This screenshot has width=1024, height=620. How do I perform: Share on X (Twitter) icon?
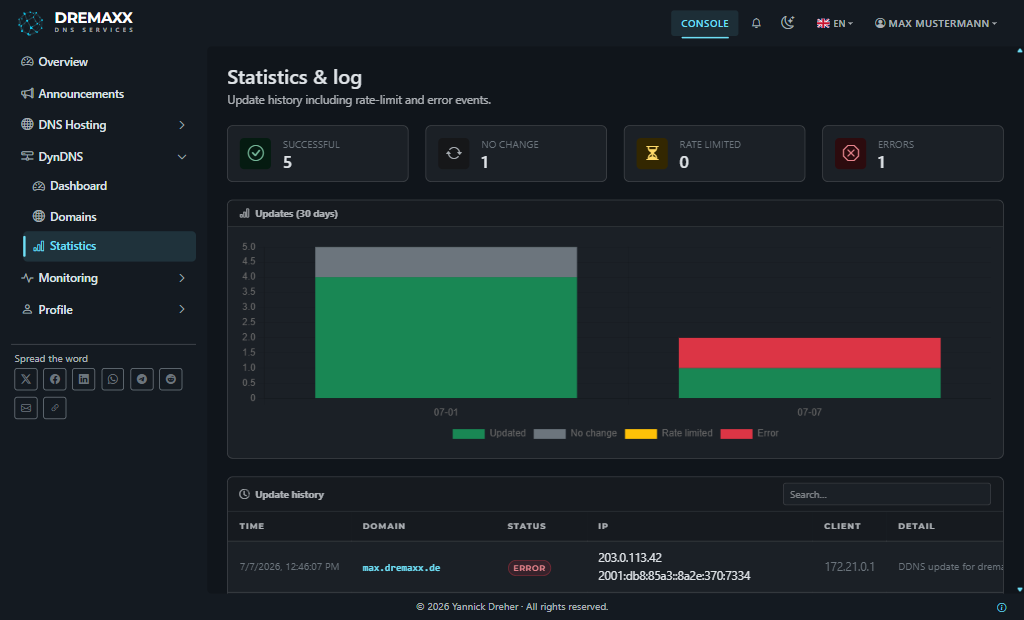click(26, 379)
